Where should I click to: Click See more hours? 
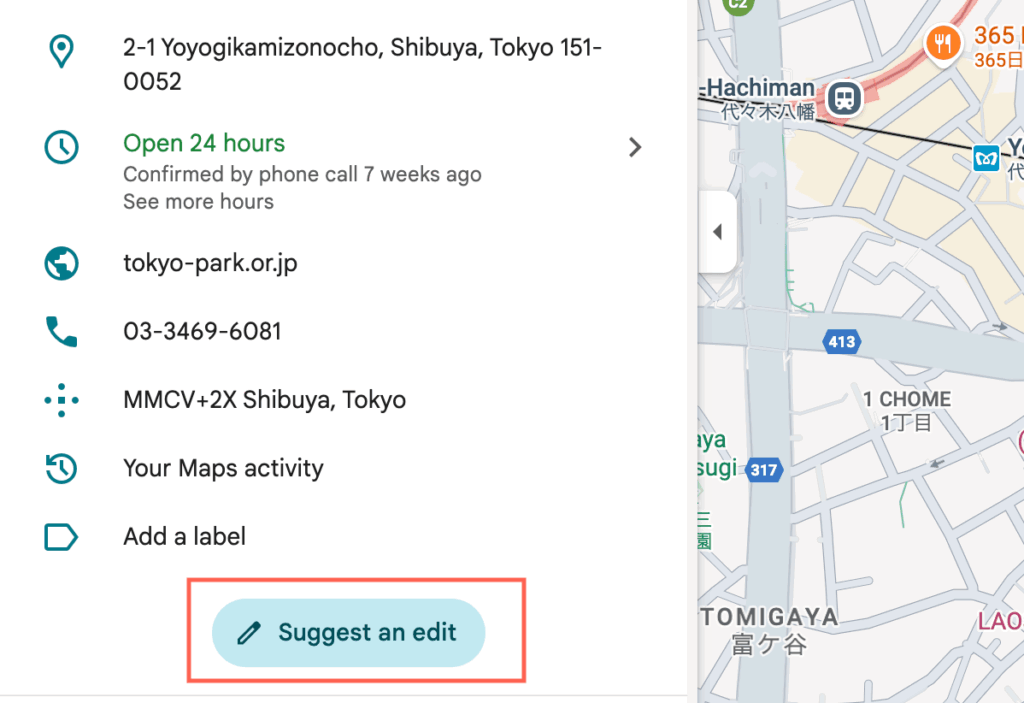198,202
